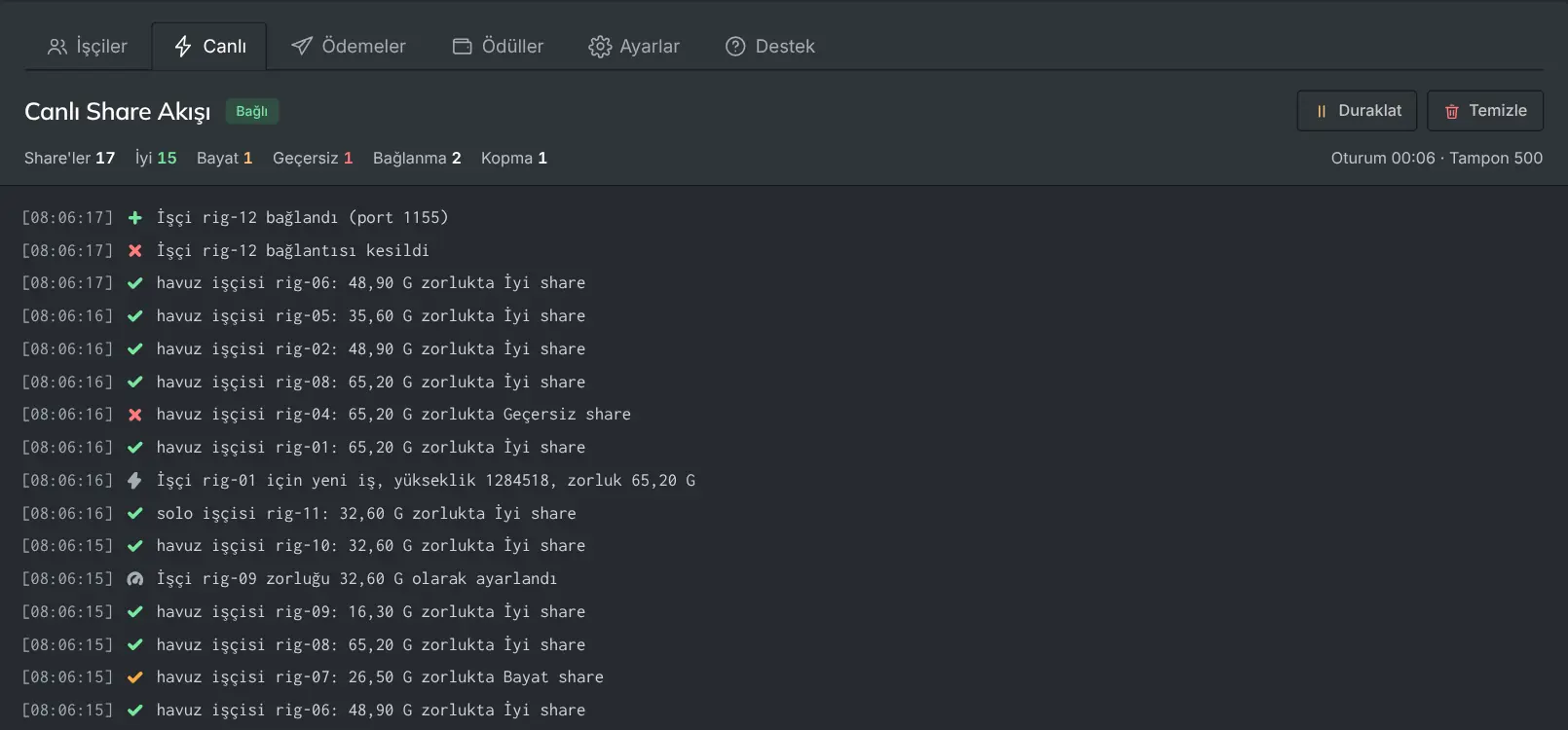Screen dimensions: 1568x730
Task: Open the İşçiler tab
Action: (x=88, y=47)
